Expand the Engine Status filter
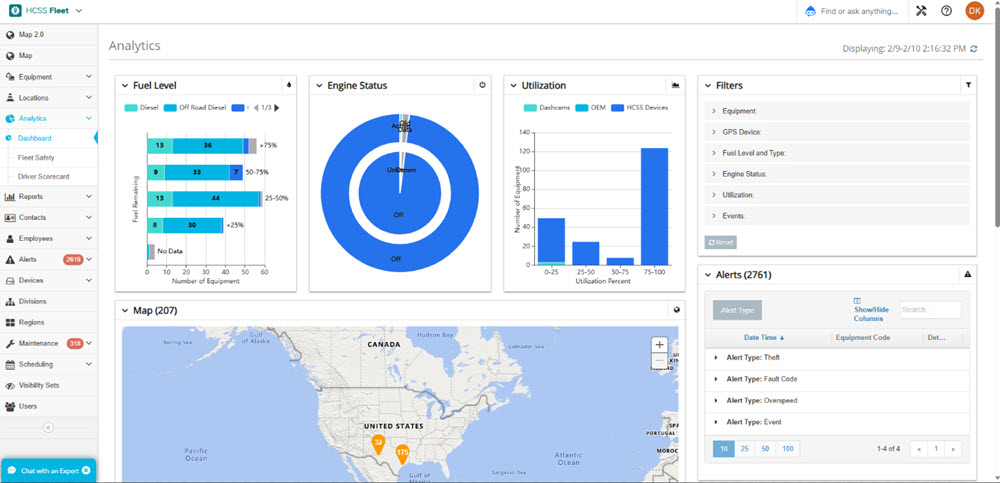Image resolution: width=1000 pixels, height=483 pixels. coord(837,174)
